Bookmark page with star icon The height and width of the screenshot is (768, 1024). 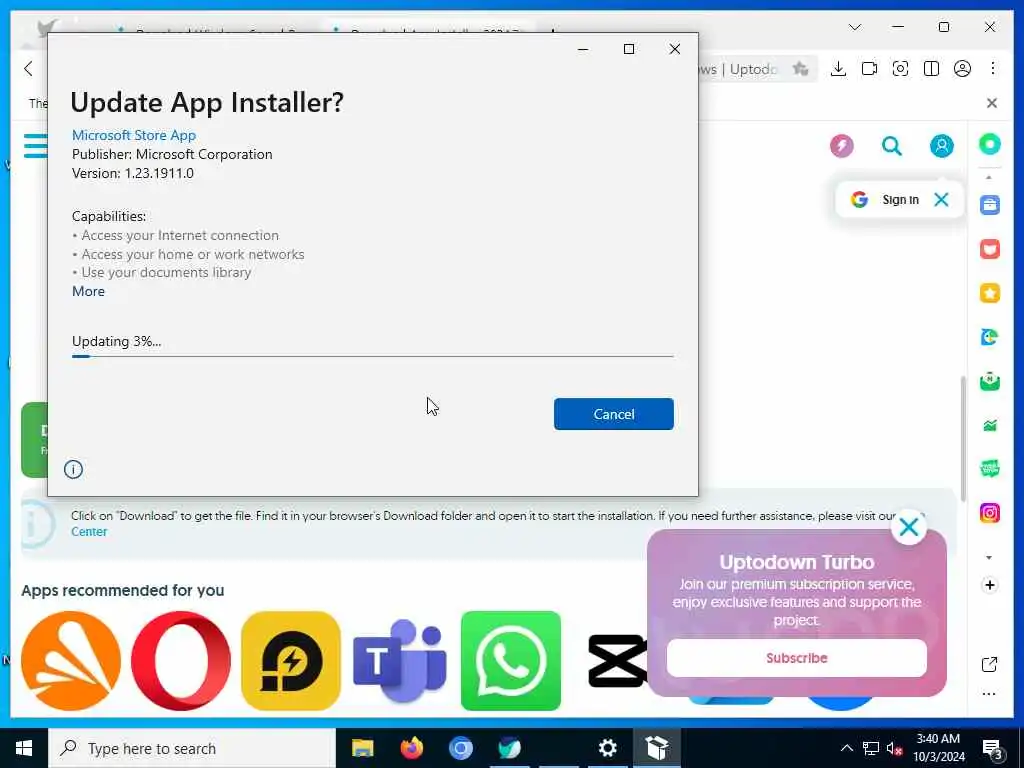click(800, 69)
